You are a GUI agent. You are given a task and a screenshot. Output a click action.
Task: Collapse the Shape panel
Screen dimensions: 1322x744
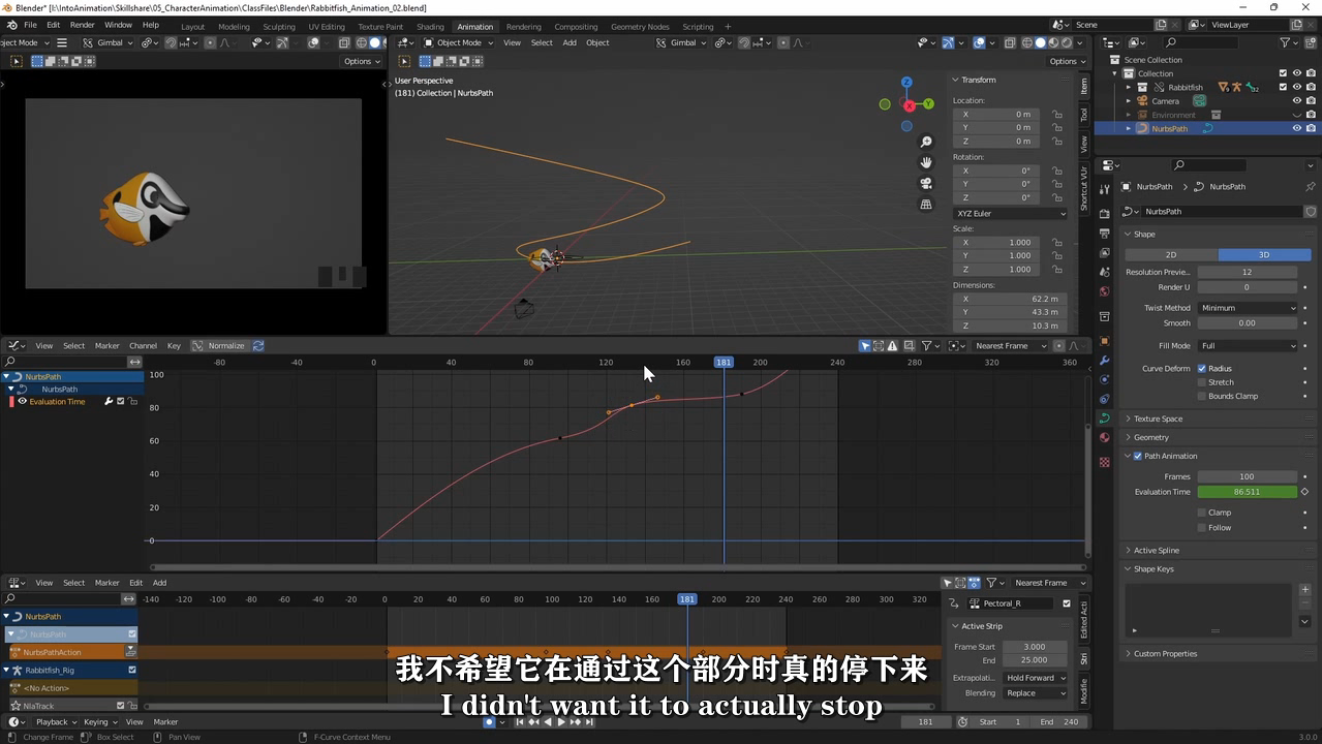1144,234
